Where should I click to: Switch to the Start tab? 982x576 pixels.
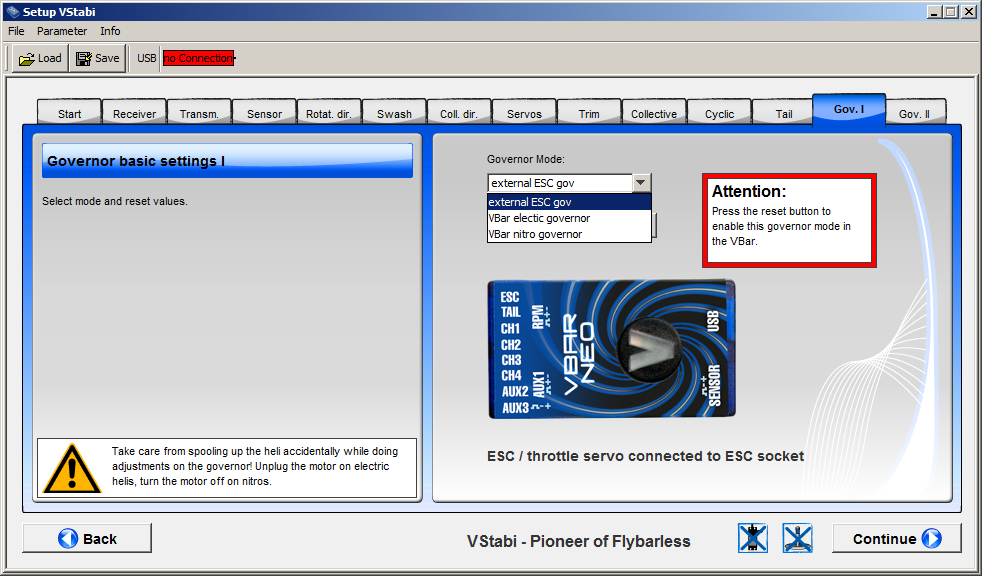(x=70, y=113)
